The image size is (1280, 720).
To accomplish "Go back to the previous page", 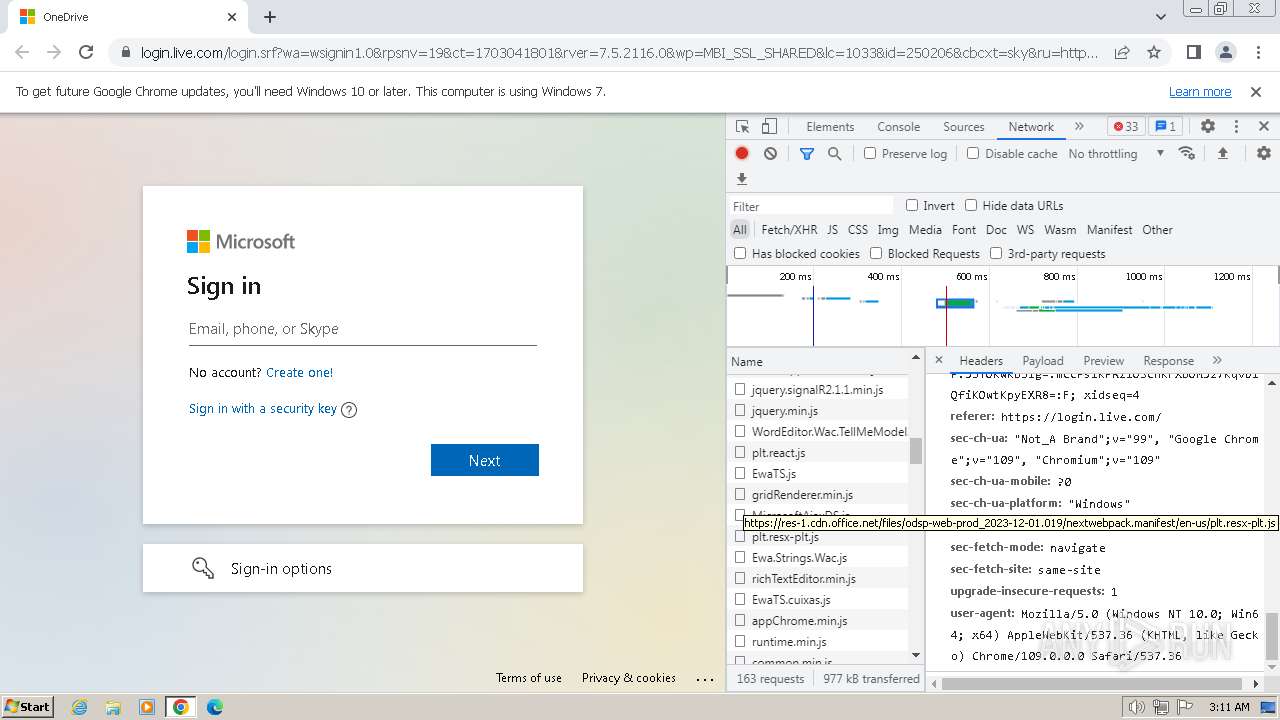I will (x=22, y=52).
